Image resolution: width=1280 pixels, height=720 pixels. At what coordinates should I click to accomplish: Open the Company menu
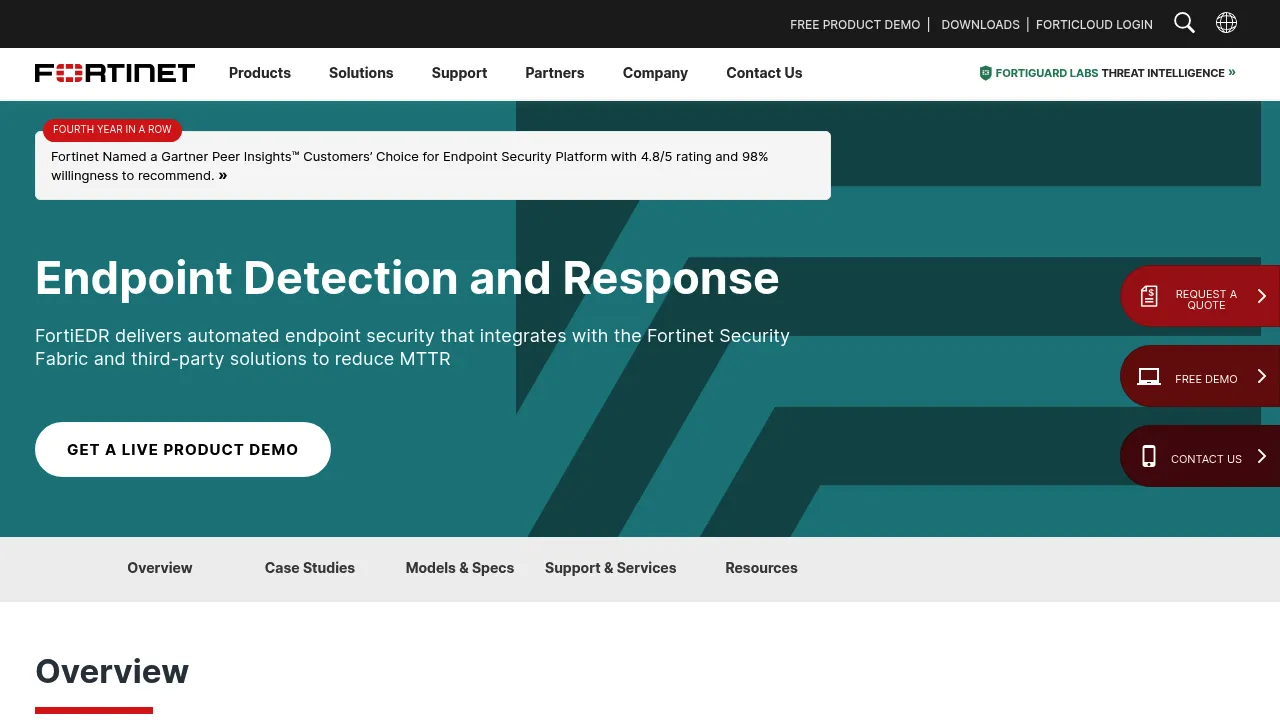pos(655,73)
